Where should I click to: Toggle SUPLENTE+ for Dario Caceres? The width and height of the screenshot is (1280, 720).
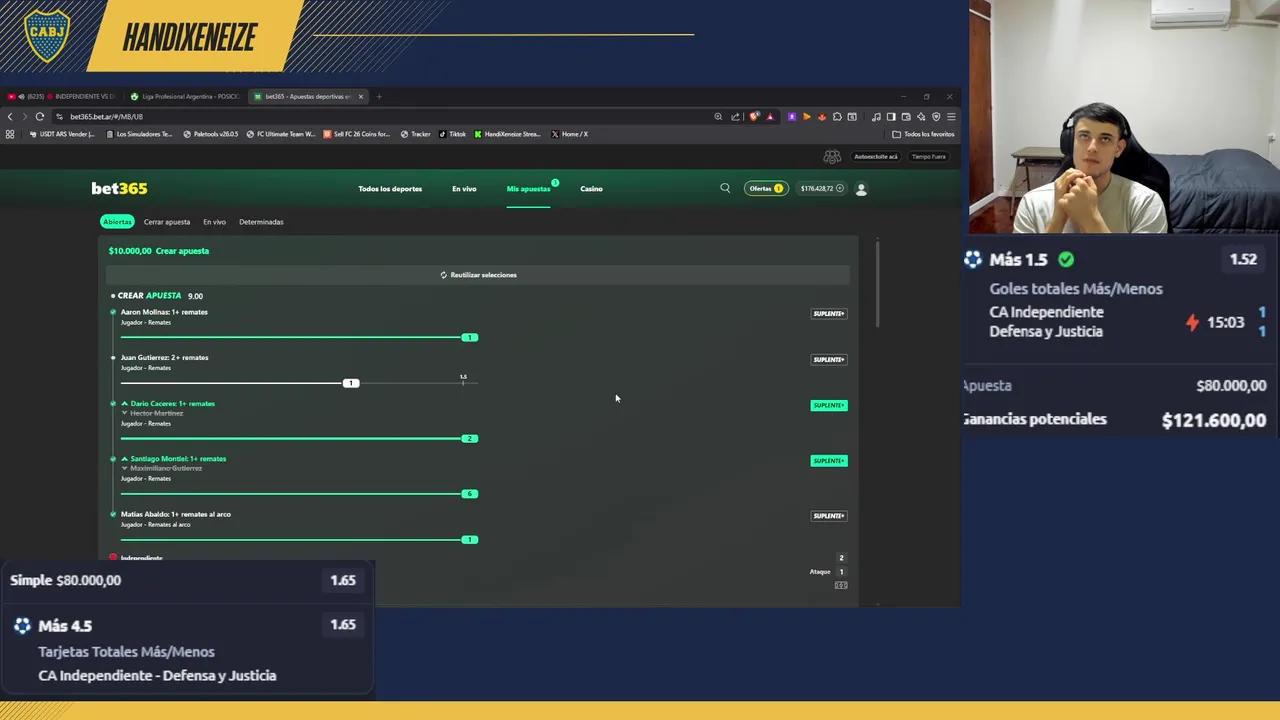point(829,405)
